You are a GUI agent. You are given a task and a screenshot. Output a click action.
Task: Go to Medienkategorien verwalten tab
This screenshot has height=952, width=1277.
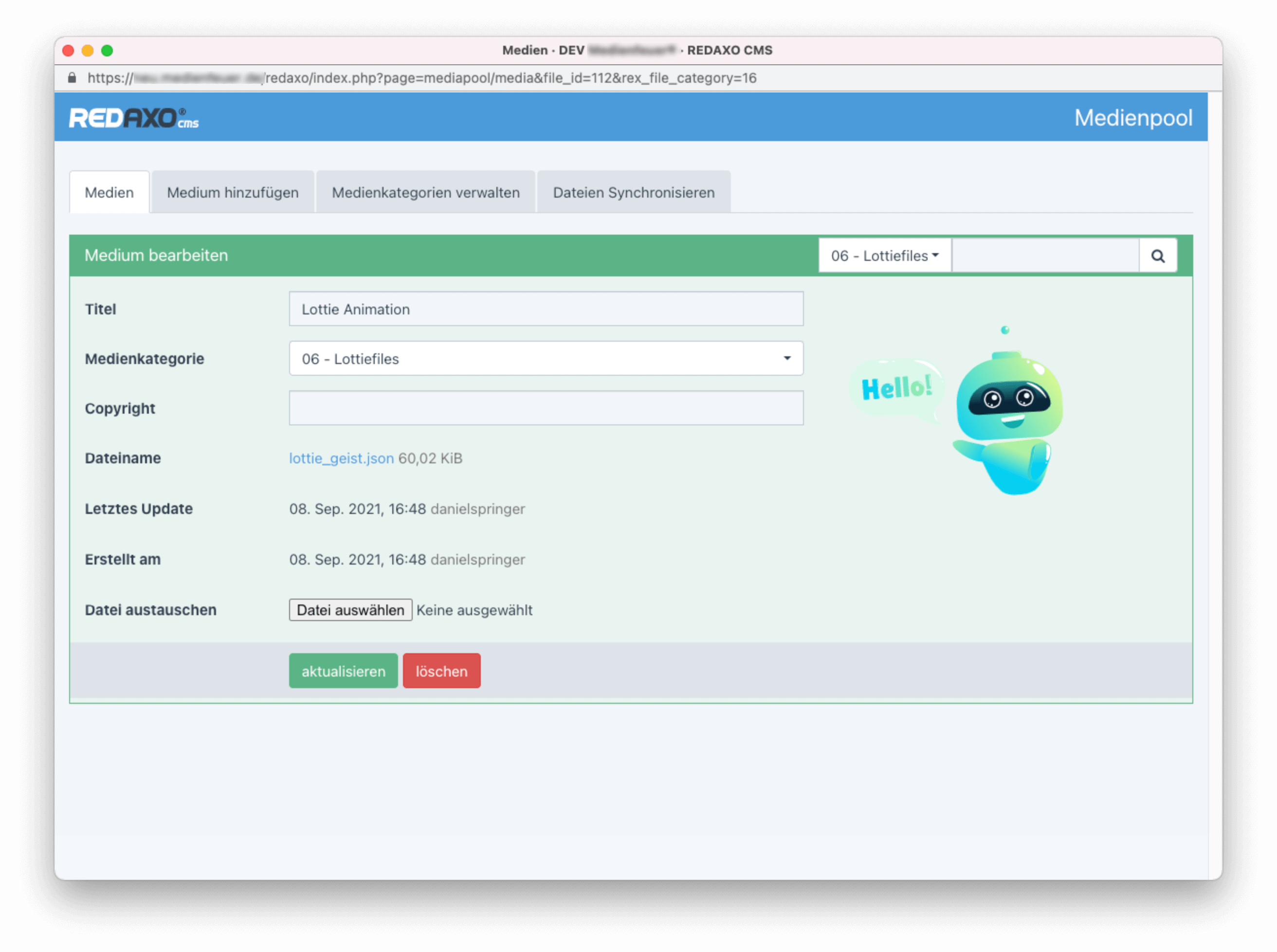point(425,192)
